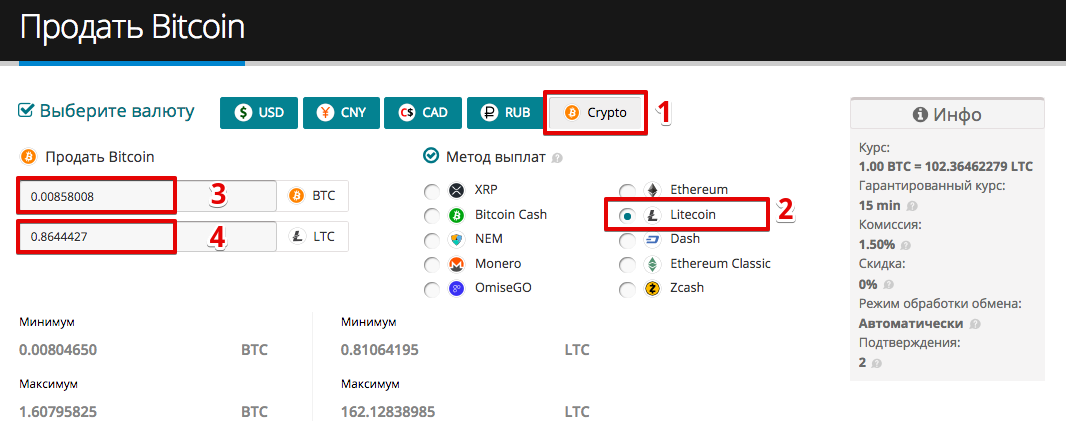Click help icon next to Автоматически
The height and width of the screenshot is (435, 1066).
975,324
